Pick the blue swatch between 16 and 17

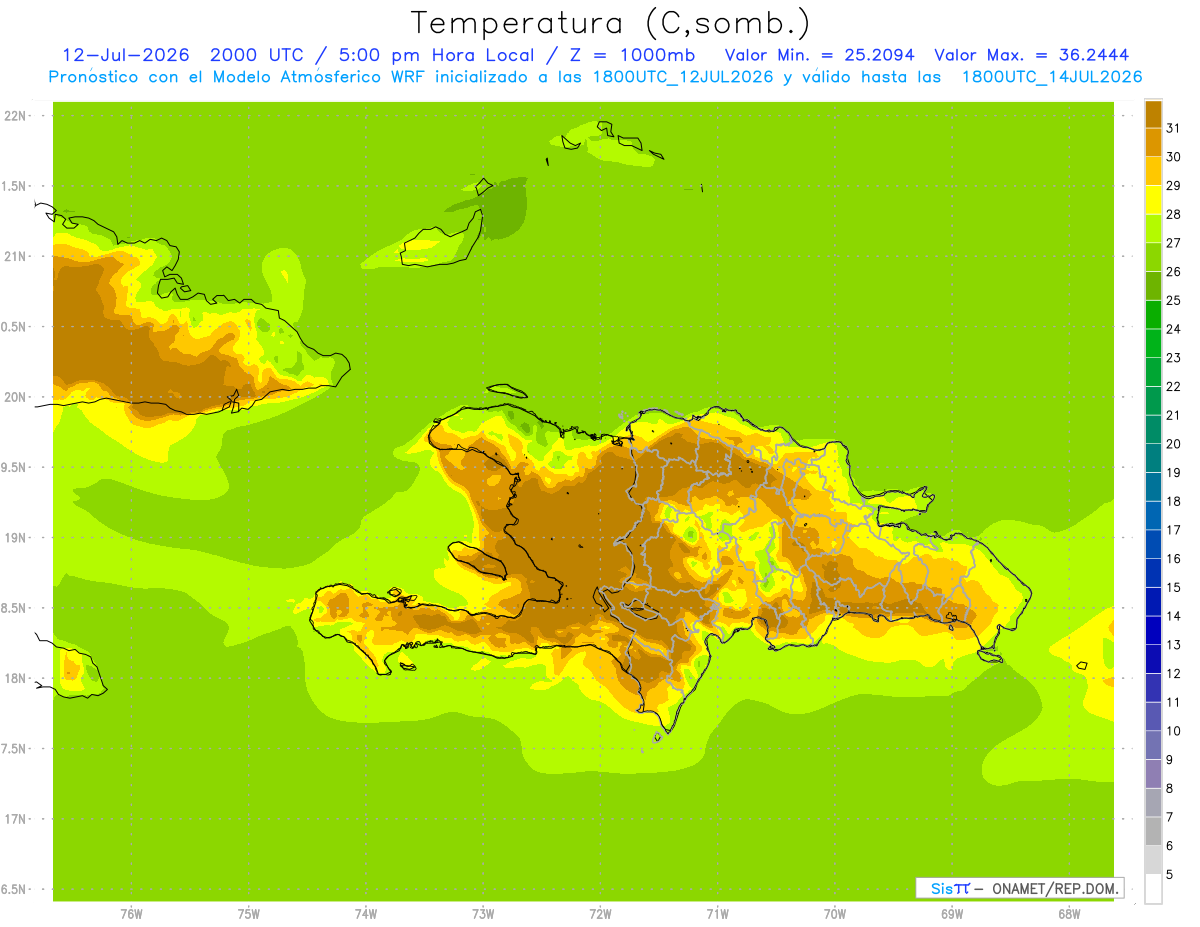(x=1153, y=544)
